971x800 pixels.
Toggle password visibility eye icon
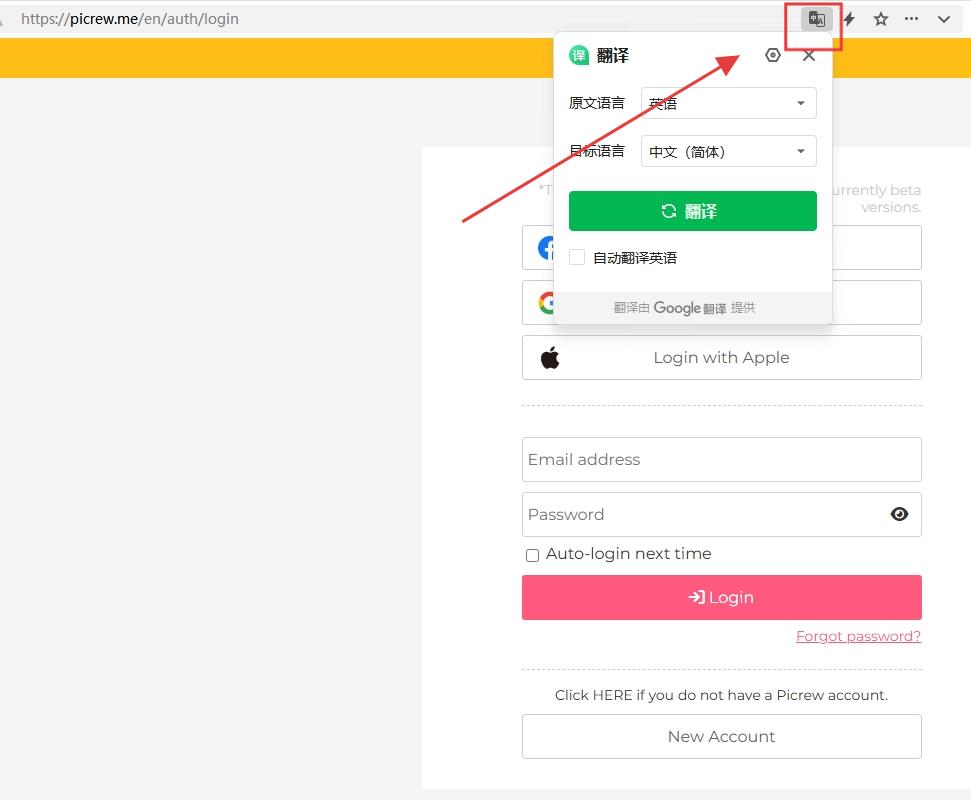pos(899,514)
